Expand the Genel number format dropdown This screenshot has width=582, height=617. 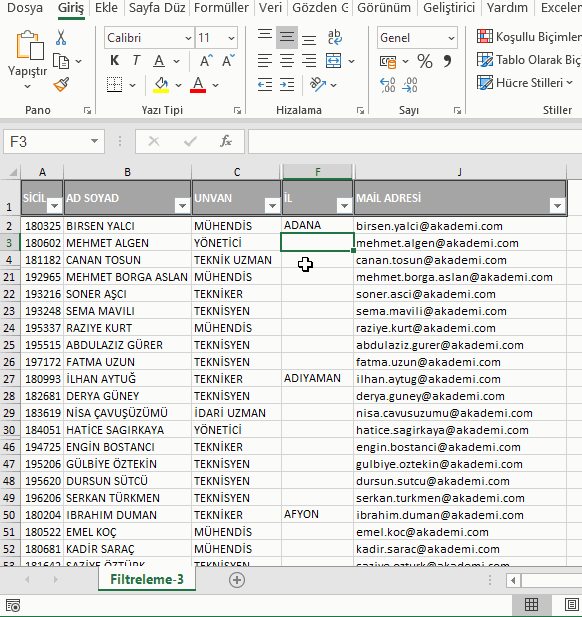pyautogui.click(x=451, y=38)
